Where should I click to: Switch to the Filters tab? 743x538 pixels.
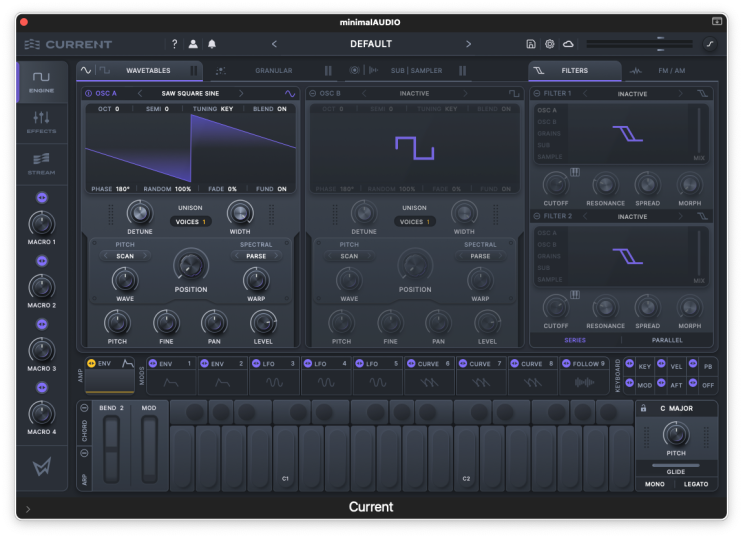pyautogui.click(x=575, y=71)
